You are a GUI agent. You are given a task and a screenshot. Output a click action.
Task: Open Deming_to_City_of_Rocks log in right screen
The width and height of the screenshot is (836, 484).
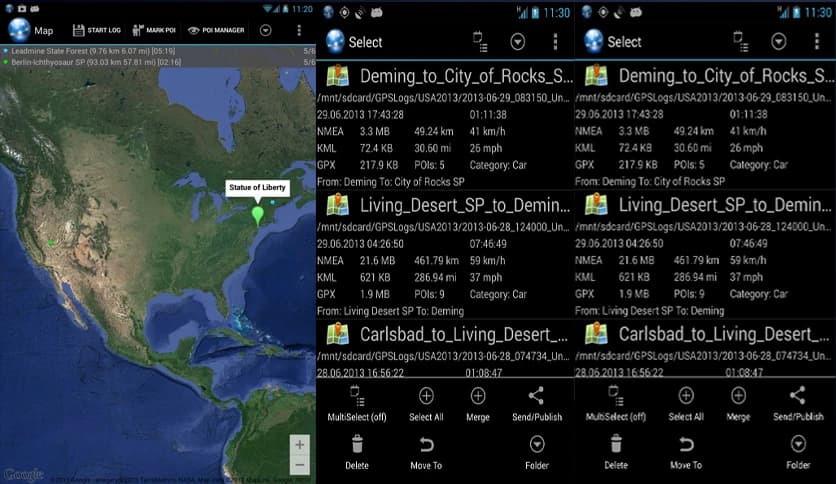(x=705, y=124)
